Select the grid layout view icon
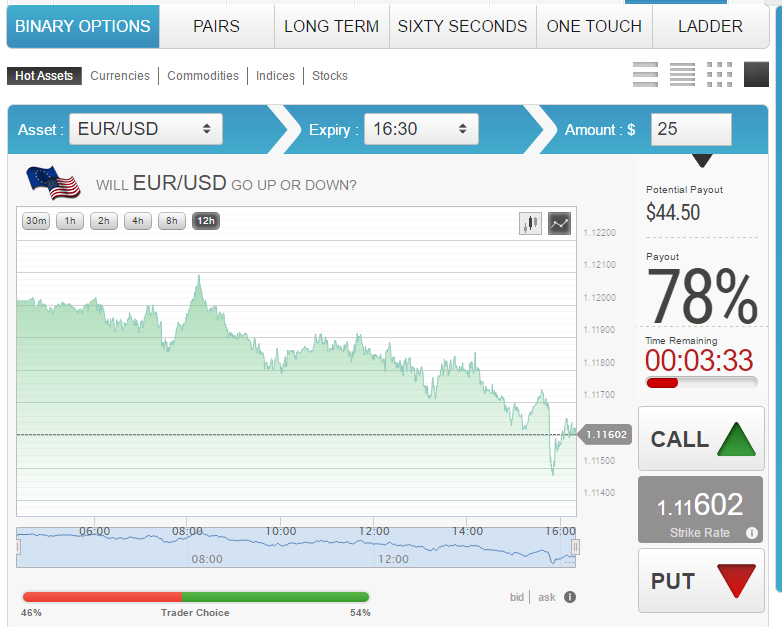This screenshot has width=782, height=627. click(x=720, y=74)
